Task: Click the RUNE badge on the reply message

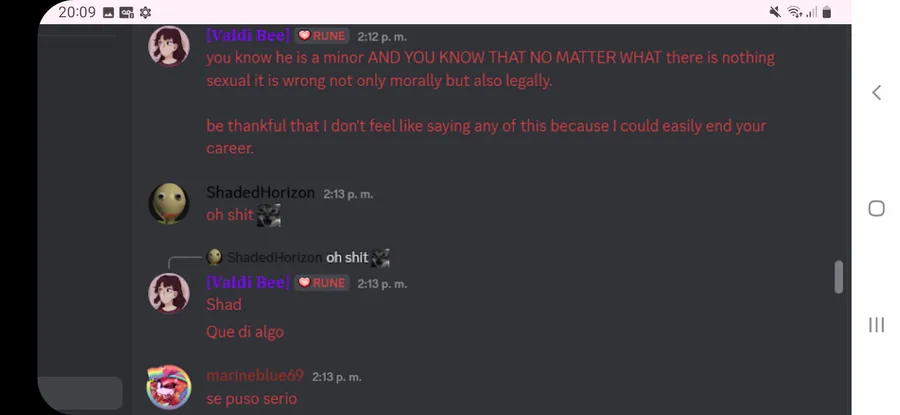Action: pos(321,283)
